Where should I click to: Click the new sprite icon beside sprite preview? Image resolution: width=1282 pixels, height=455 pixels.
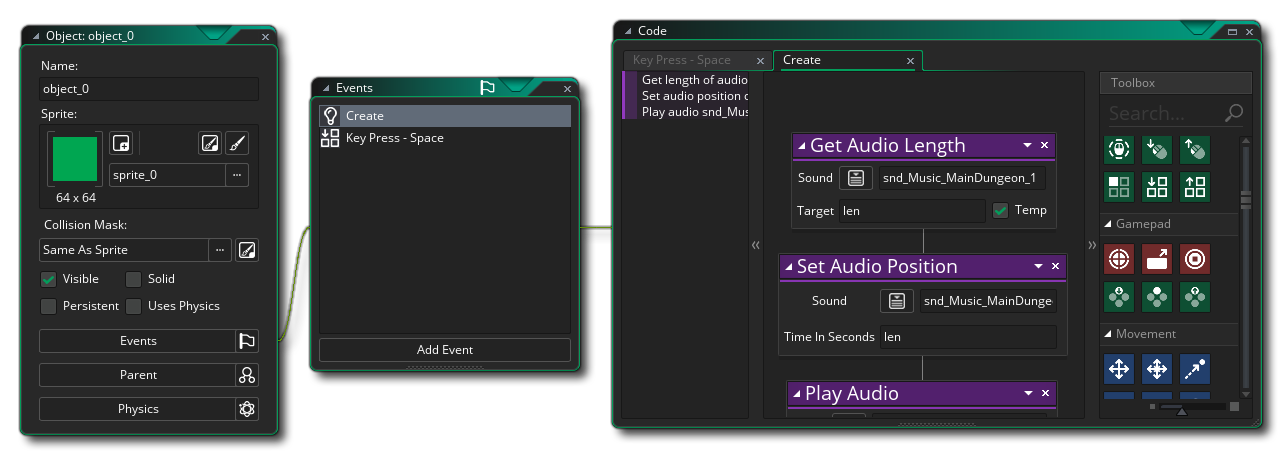coord(120,143)
